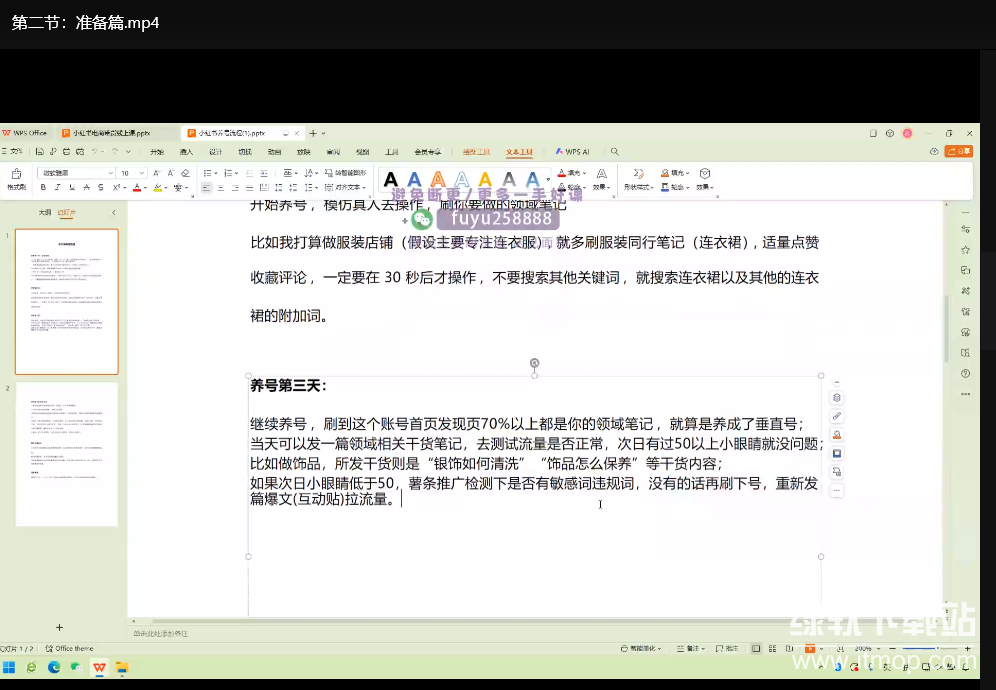Switch to normal view in status bar
The height and width of the screenshot is (690, 996).
point(756,649)
